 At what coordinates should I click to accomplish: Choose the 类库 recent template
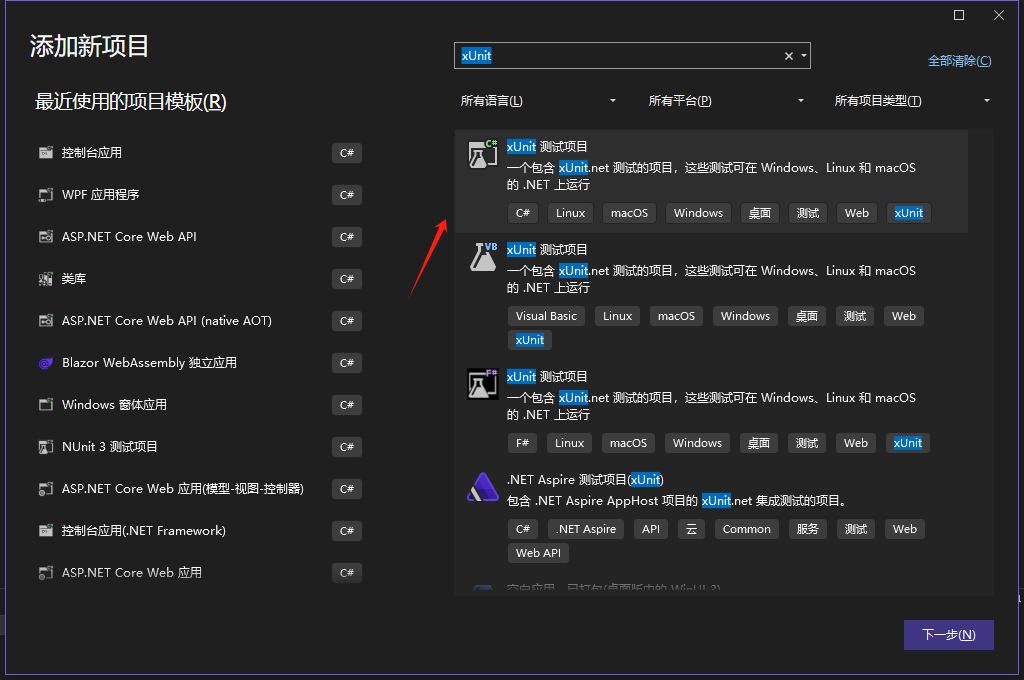(200, 279)
